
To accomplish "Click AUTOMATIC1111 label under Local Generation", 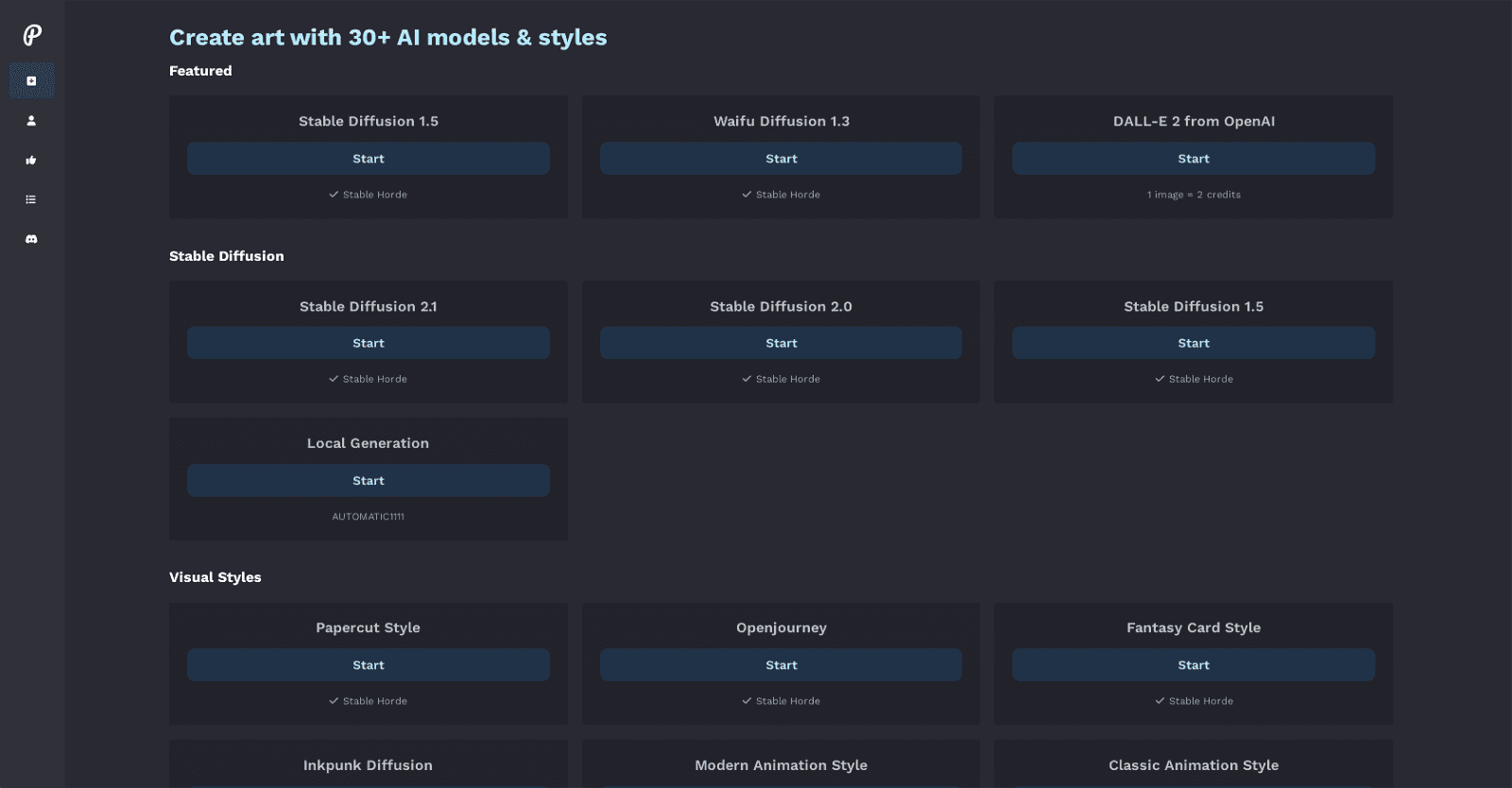I will point(368,517).
